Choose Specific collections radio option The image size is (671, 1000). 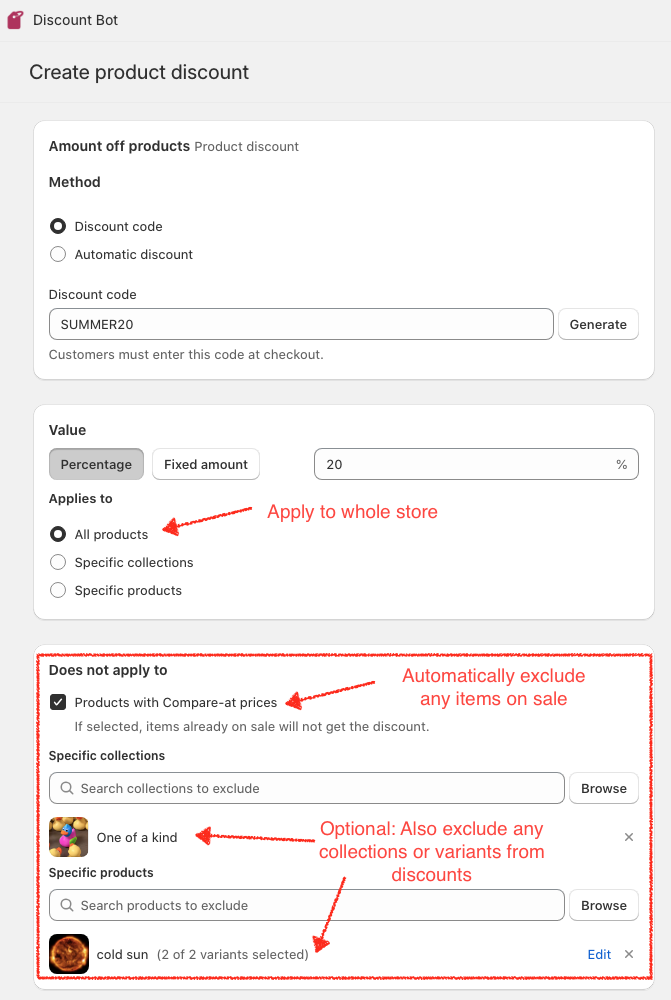point(58,562)
